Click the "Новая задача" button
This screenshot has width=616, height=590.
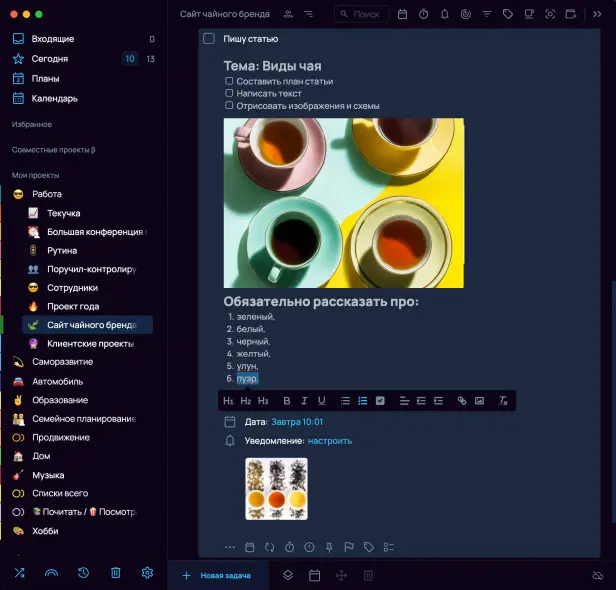click(218, 575)
